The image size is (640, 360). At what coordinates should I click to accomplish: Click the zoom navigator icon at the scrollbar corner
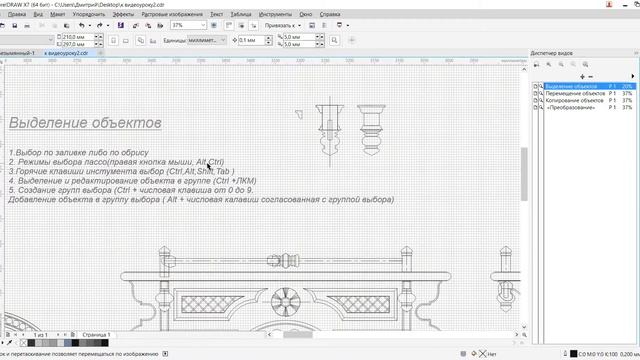[524, 335]
